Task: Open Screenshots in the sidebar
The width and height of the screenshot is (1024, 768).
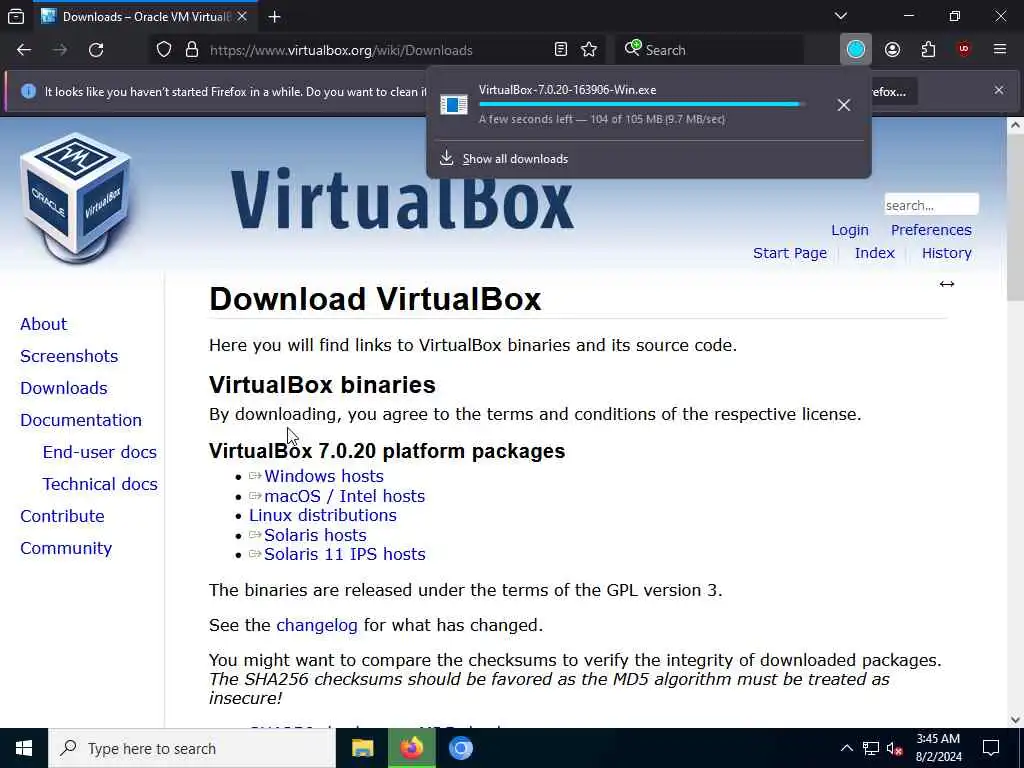Action: pyautogui.click(x=69, y=356)
